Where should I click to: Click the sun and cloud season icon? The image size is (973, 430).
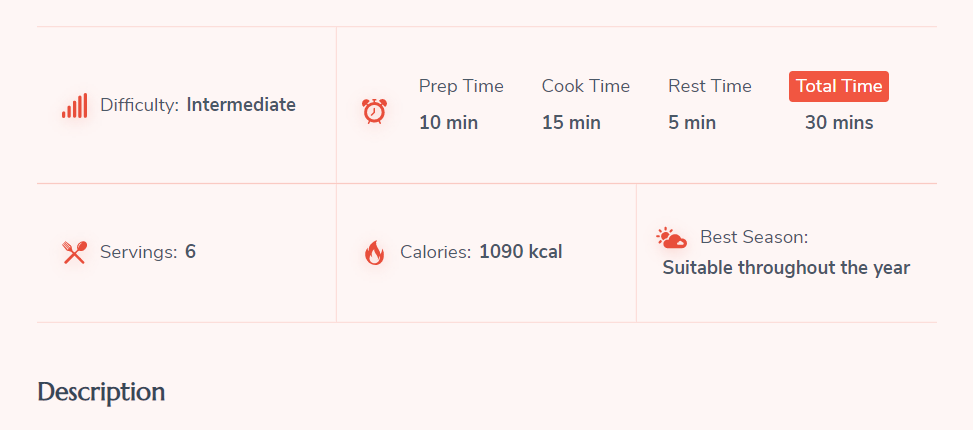click(x=671, y=238)
